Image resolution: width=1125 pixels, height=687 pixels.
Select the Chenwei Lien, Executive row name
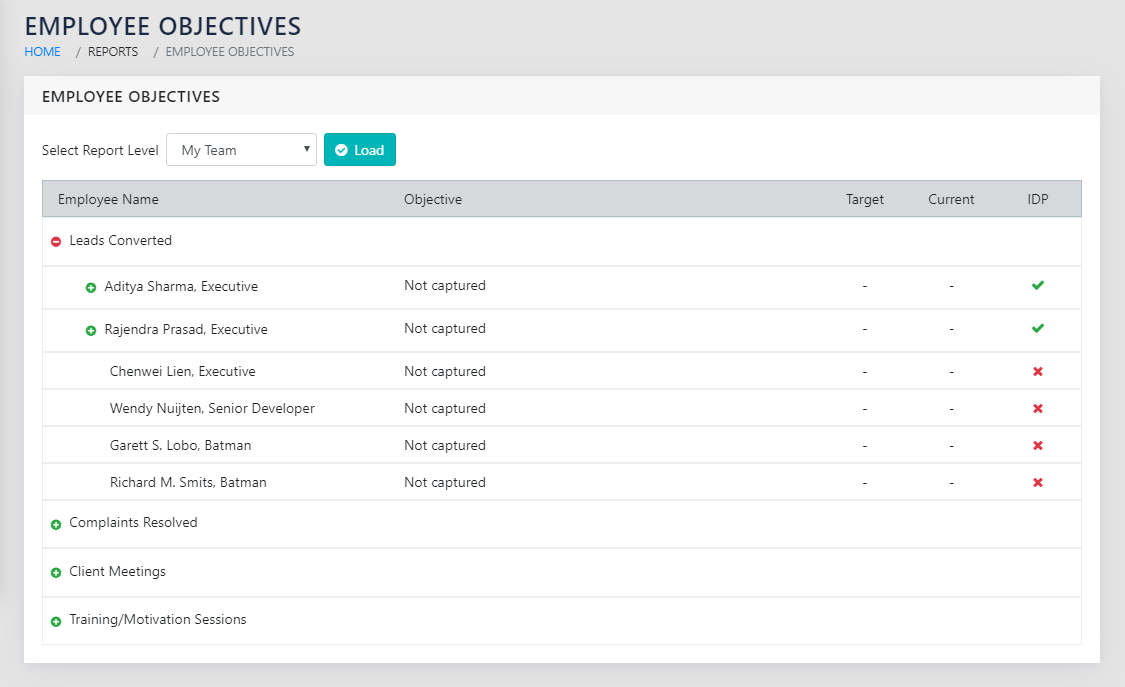tap(182, 372)
